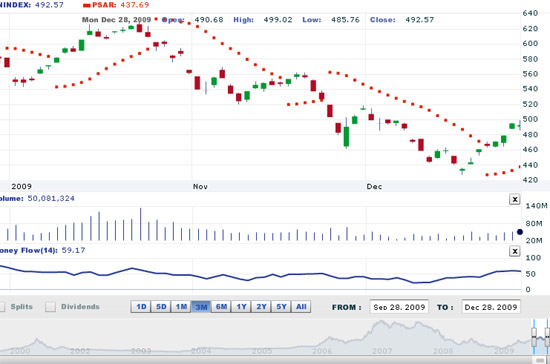The height and width of the screenshot is (364, 550).
Task: Select the 5Y time range
Action: [281, 307]
